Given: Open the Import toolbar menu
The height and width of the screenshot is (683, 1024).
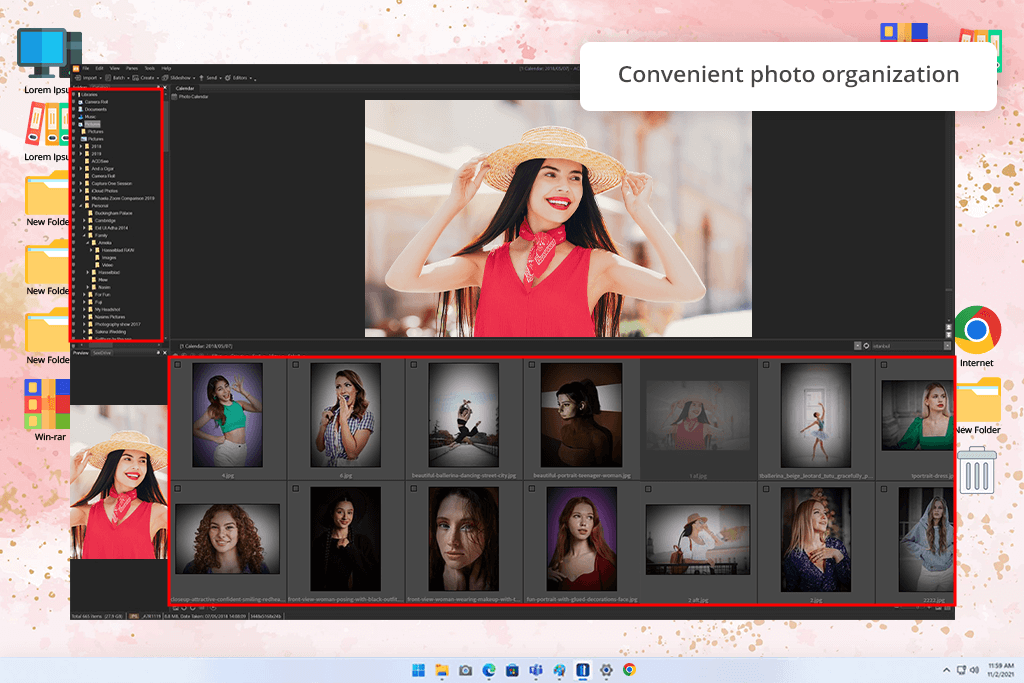Looking at the screenshot, I should coord(90,78).
